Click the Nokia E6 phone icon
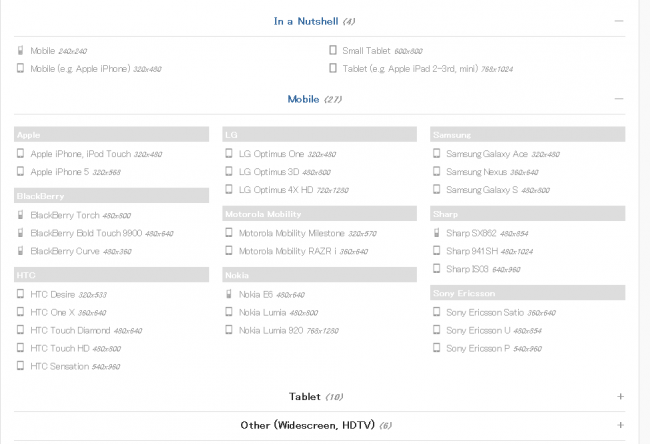 [229, 294]
